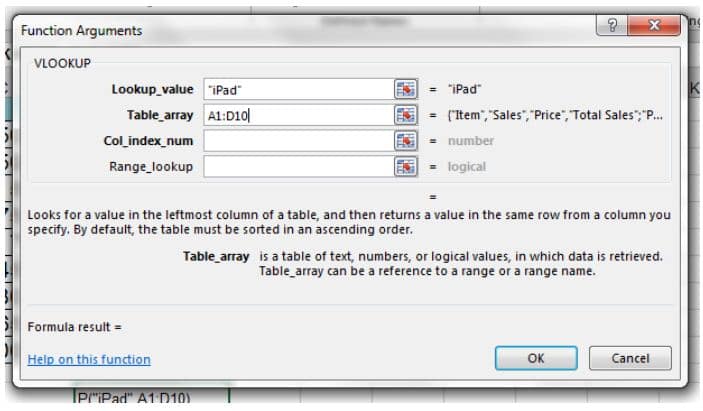Viewport: 703px width, 411px height.
Task: Click the Lookup_value label
Action: [x=152, y=89]
